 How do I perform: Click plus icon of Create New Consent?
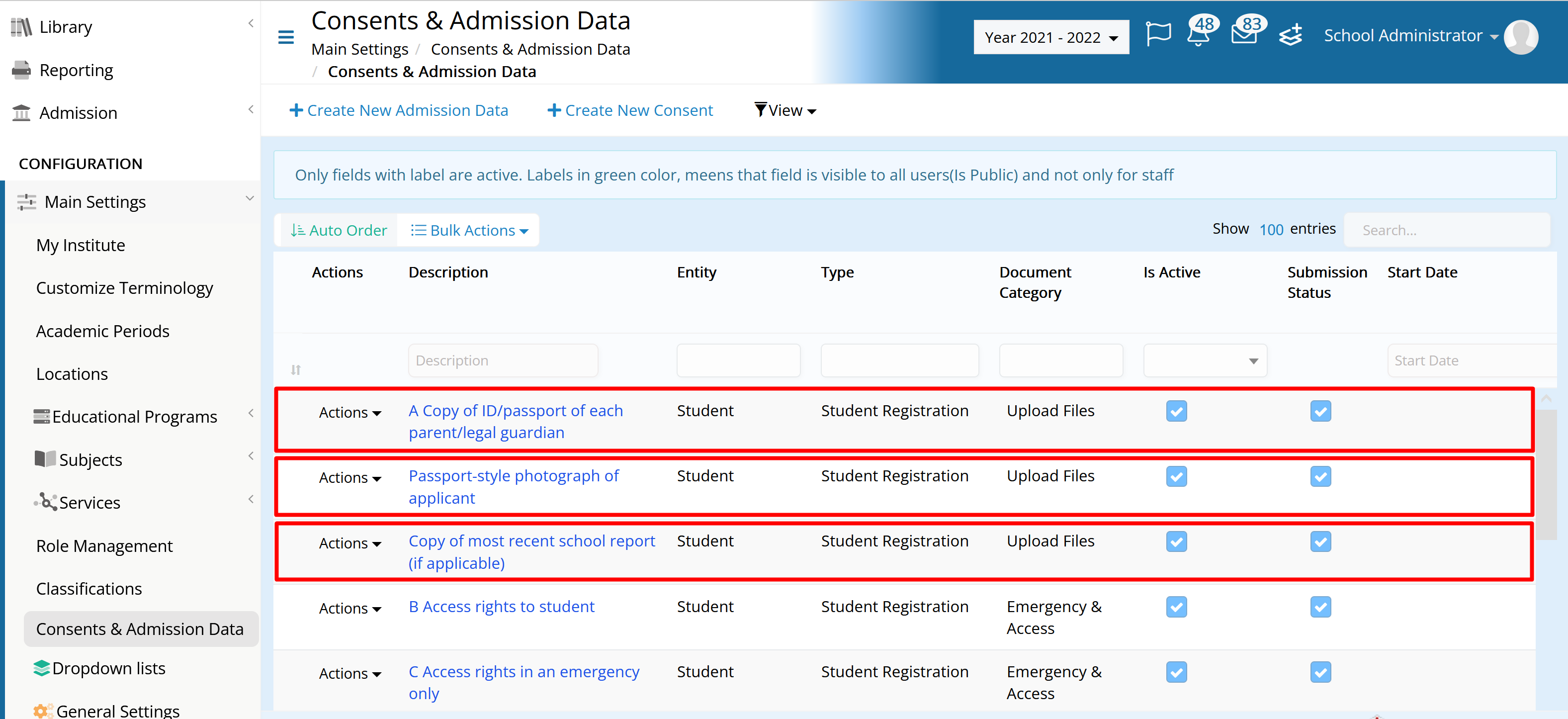554,110
